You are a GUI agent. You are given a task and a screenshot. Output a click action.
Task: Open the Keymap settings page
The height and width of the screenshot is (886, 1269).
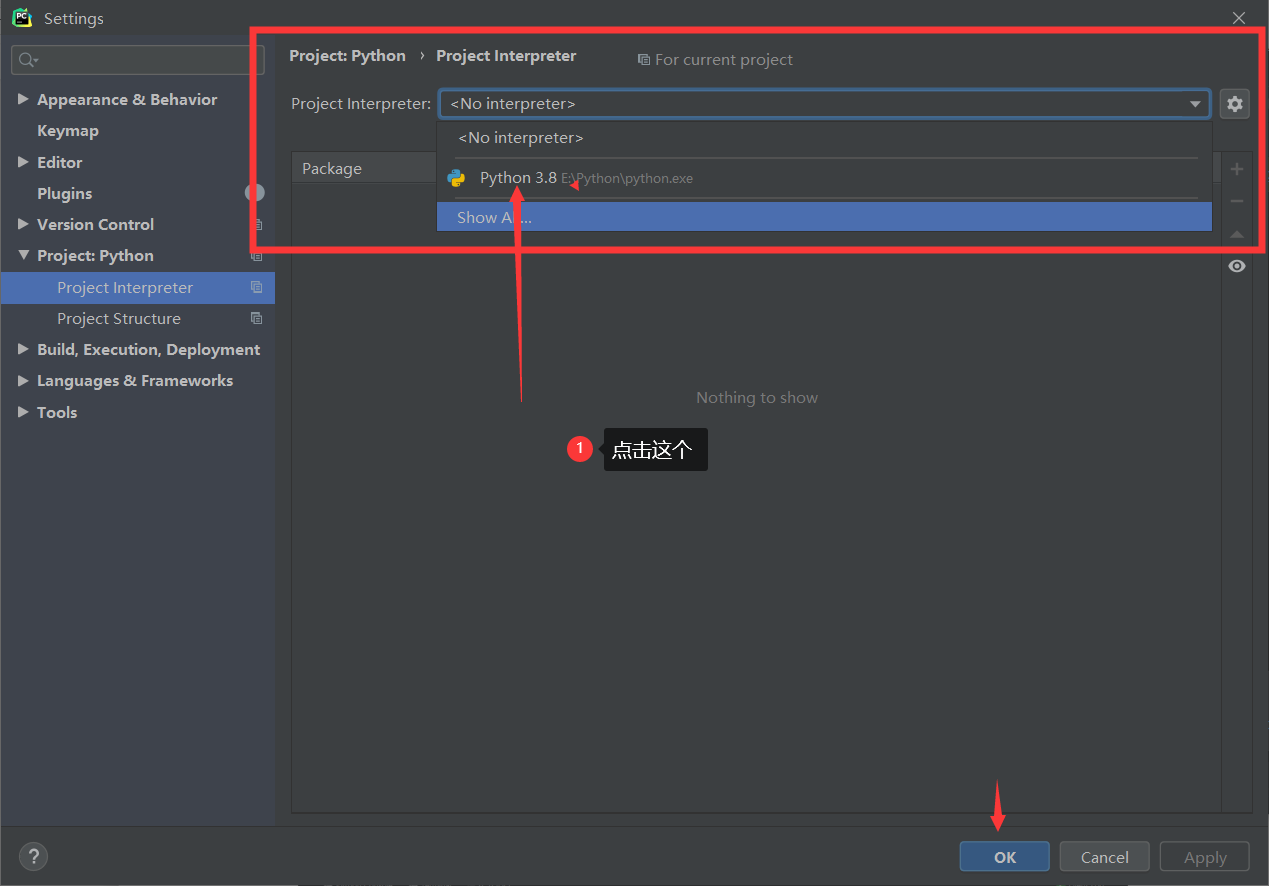67,131
